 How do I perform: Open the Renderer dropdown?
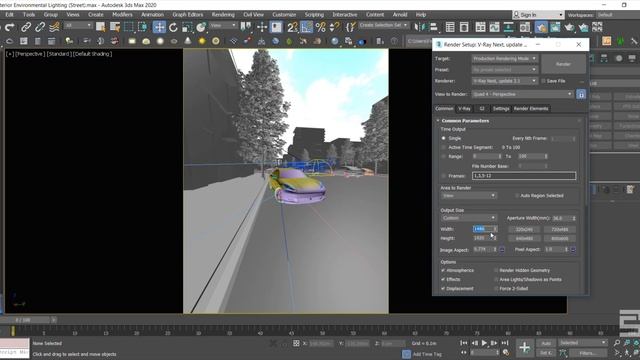[x=504, y=81]
